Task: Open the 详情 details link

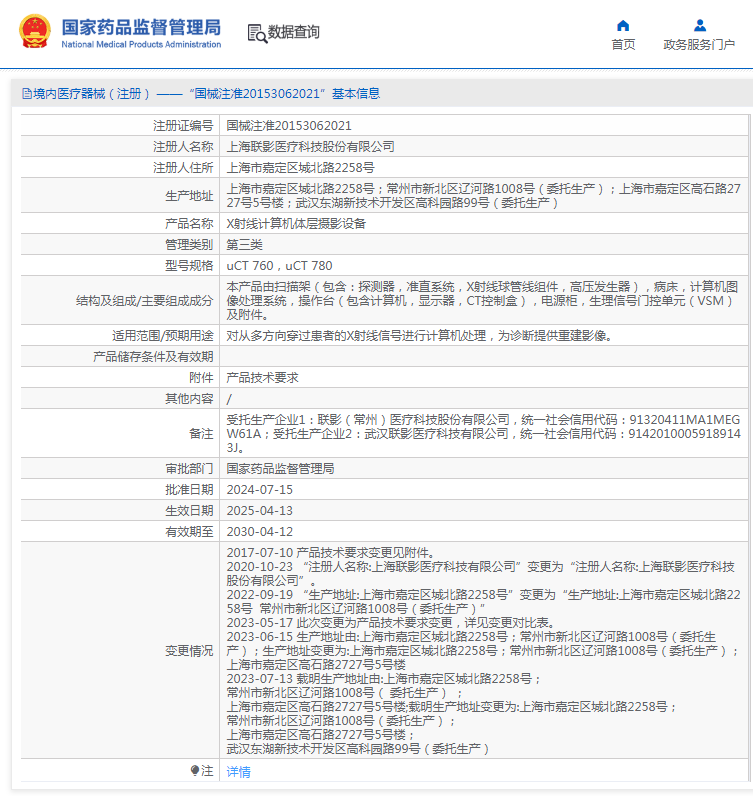Action: tap(238, 772)
